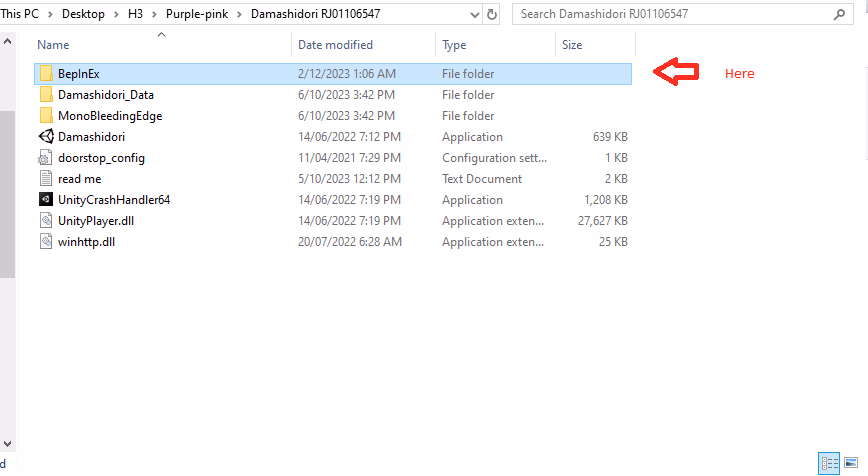Expand chevron after H3 in path

[x=154, y=14]
